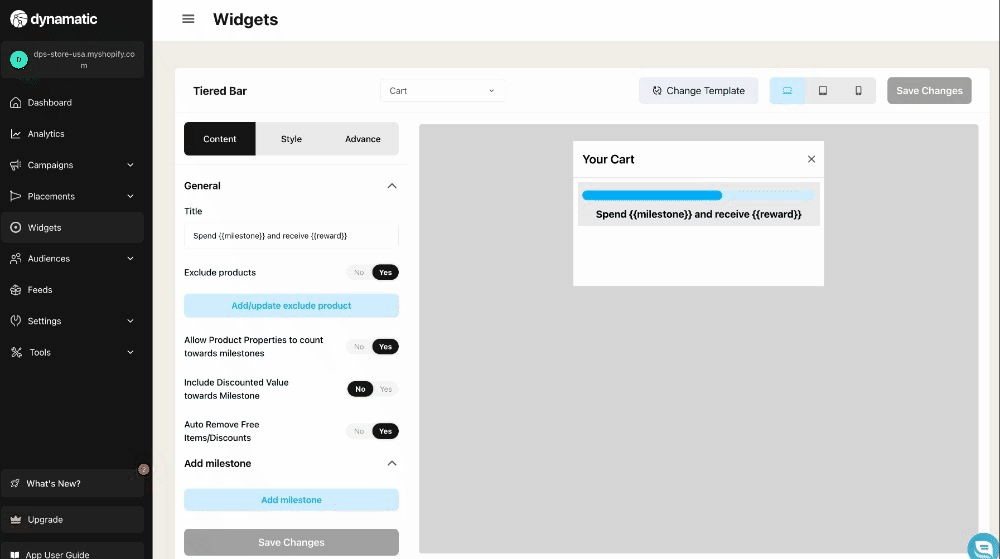Open the Advance tab

(362, 139)
